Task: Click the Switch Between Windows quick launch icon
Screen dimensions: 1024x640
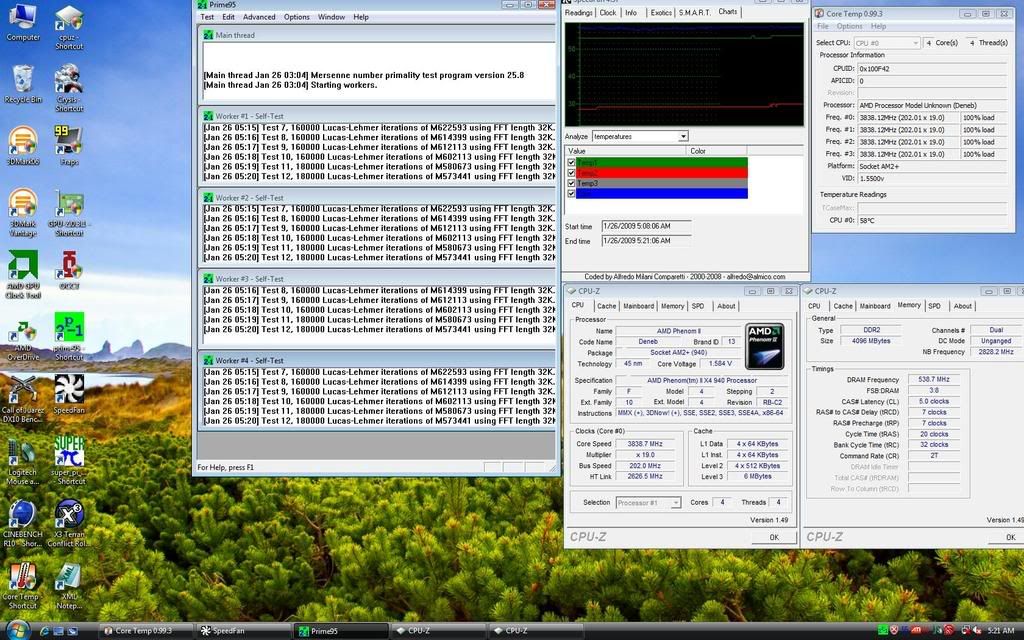Action: 72,631
